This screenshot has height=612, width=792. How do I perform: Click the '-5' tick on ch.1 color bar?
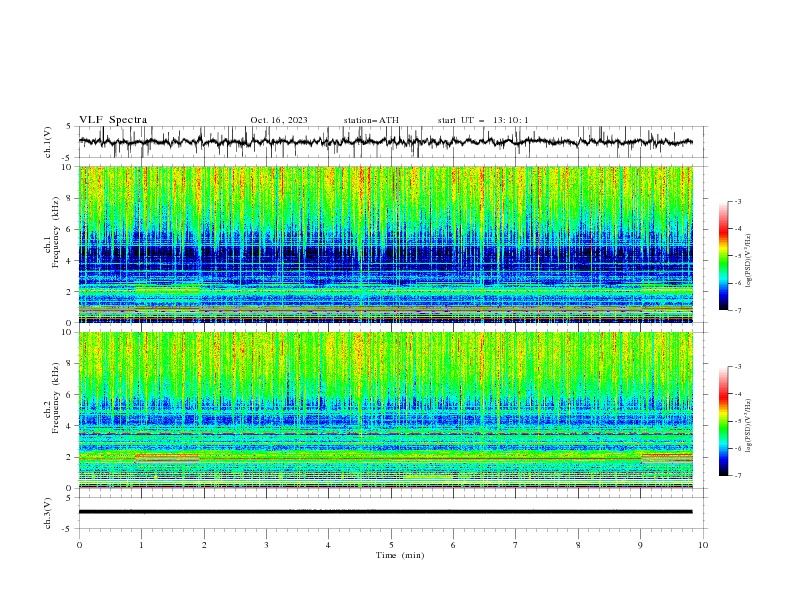tap(738, 256)
